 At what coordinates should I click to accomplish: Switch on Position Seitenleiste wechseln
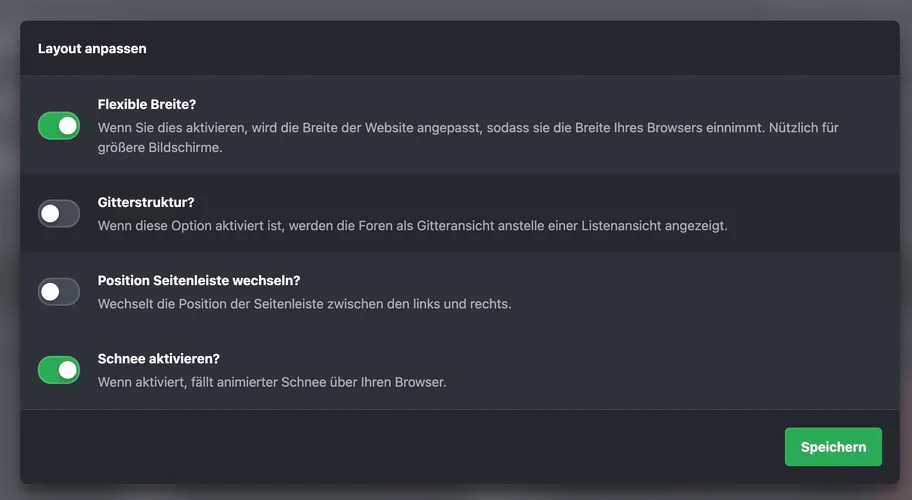tap(59, 292)
